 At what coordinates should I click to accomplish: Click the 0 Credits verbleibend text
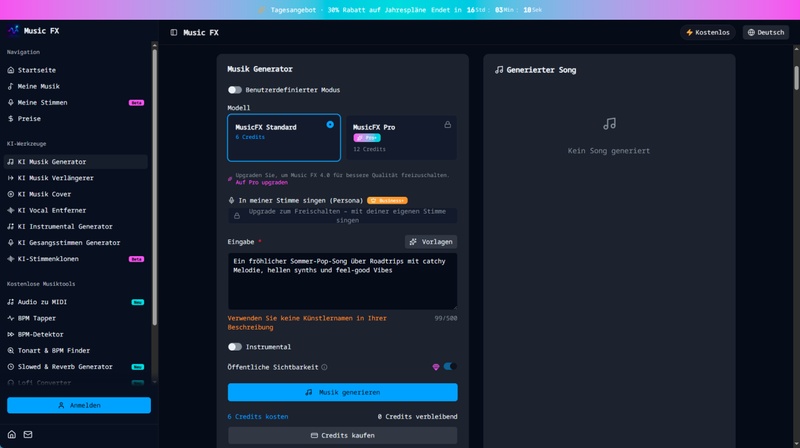pyautogui.click(x=417, y=417)
